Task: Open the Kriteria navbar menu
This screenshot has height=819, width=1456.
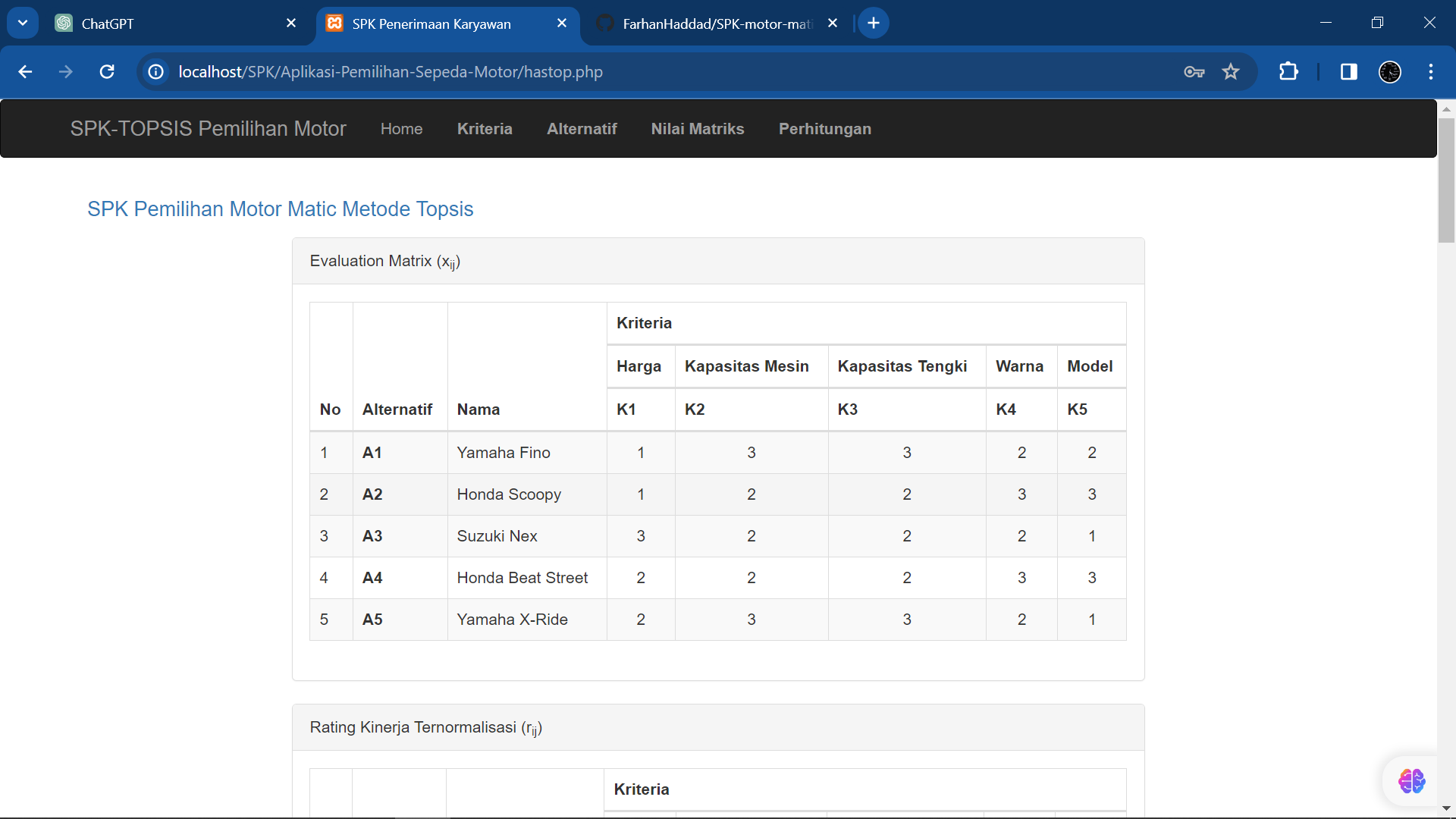Action: tap(485, 129)
